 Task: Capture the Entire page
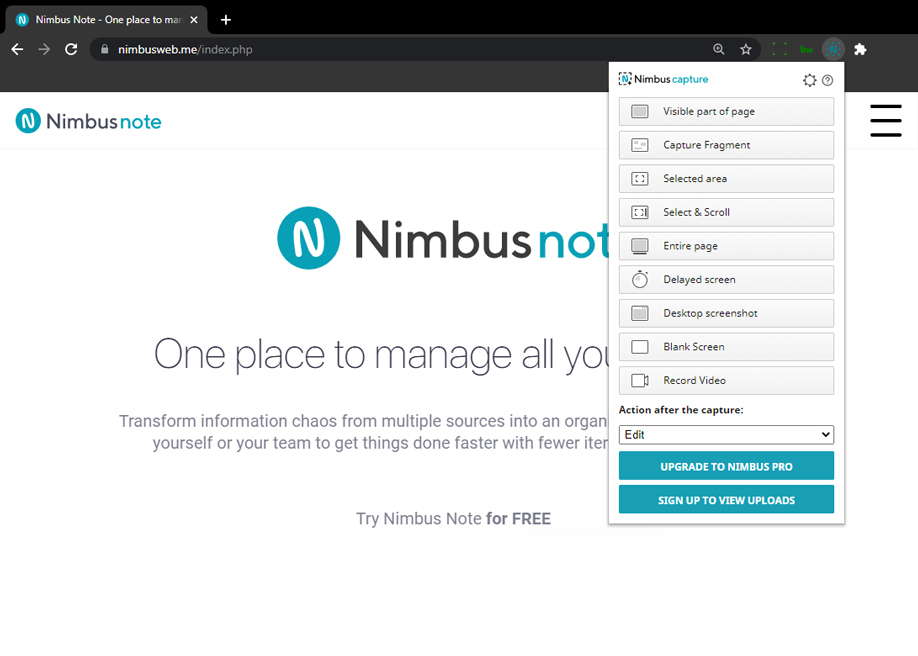pos(726,246)
